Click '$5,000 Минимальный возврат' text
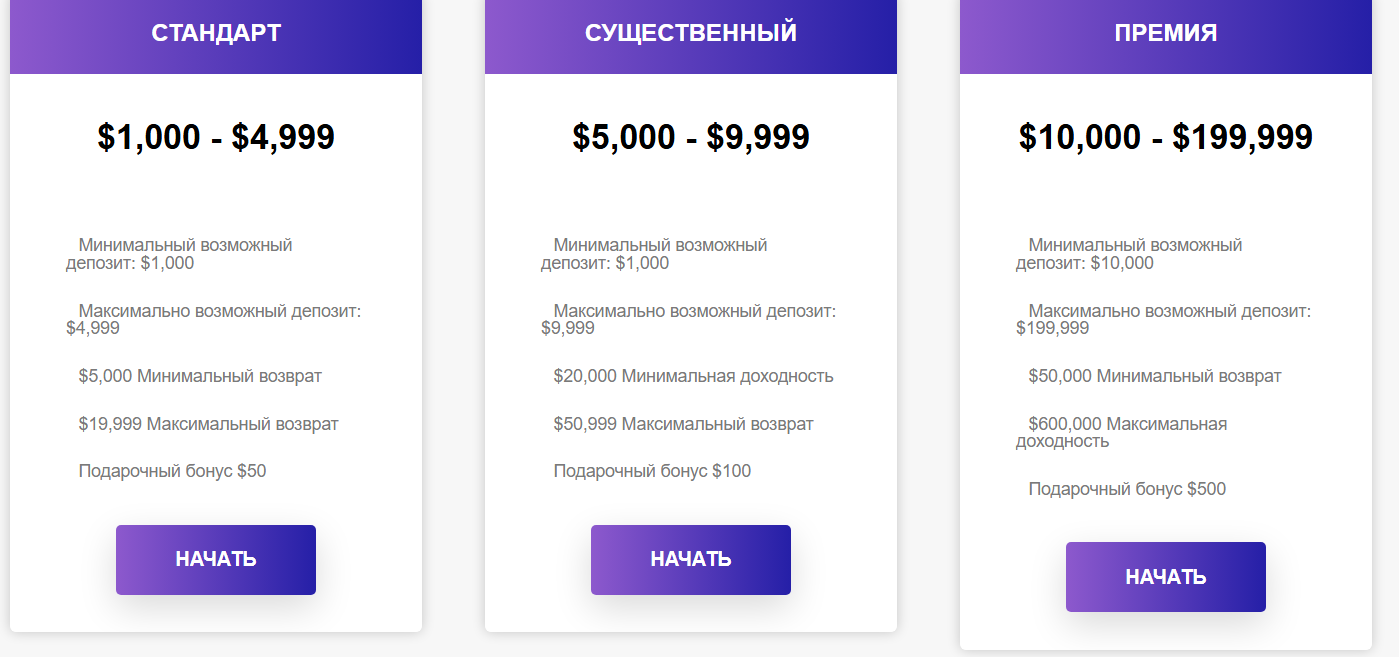The height and width of the screenshot is (657, 1399). [200, 377]
